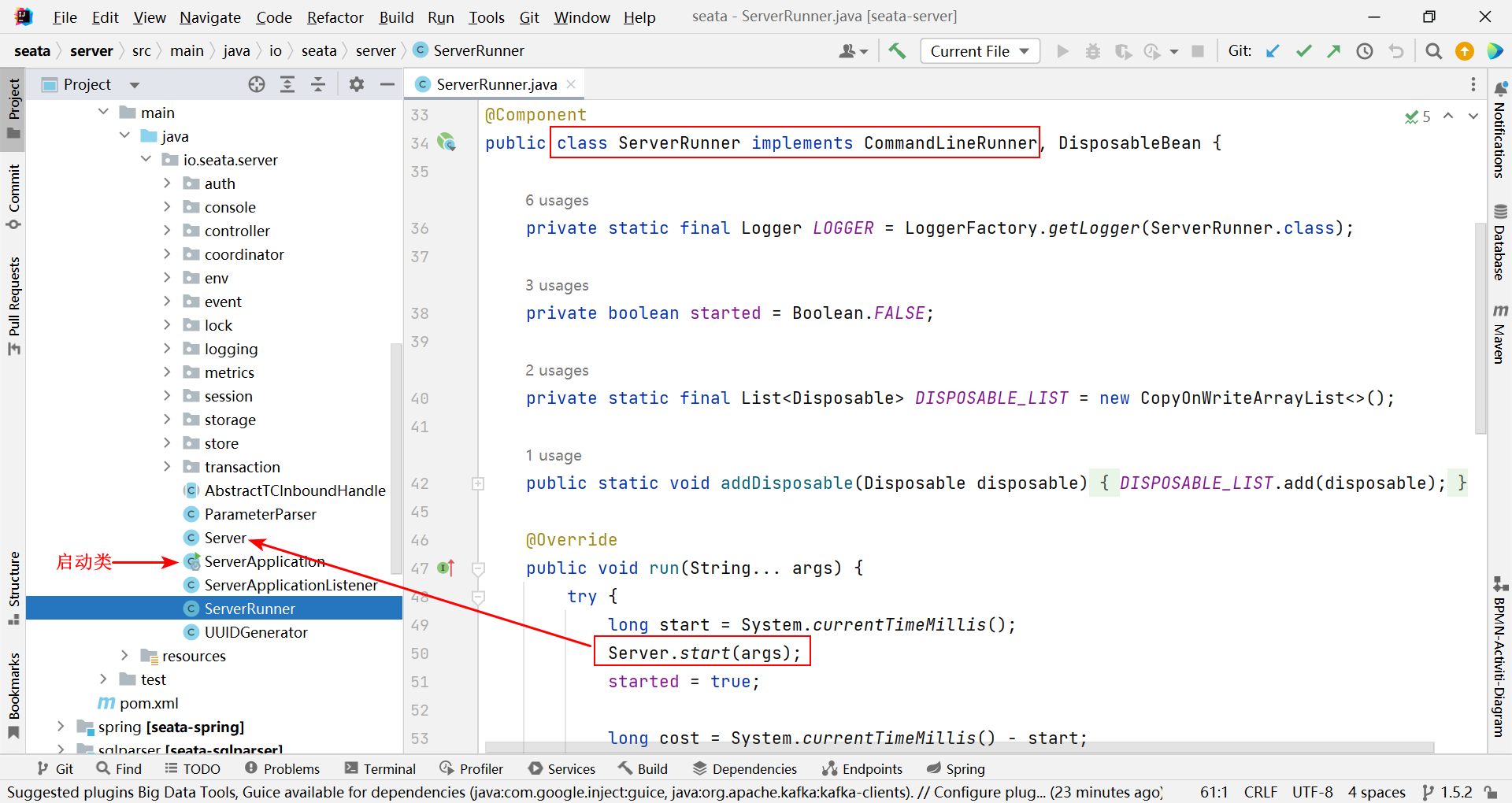Screen dimensions: 1512x803
Task: Click the Git update project arrow icon
Action: (x=1273, y=51)
